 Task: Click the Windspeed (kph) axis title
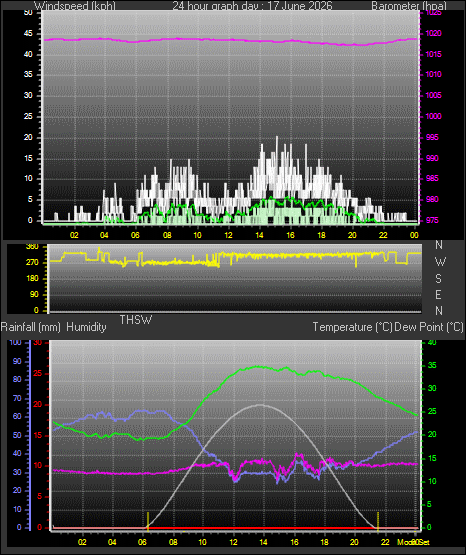75,6
